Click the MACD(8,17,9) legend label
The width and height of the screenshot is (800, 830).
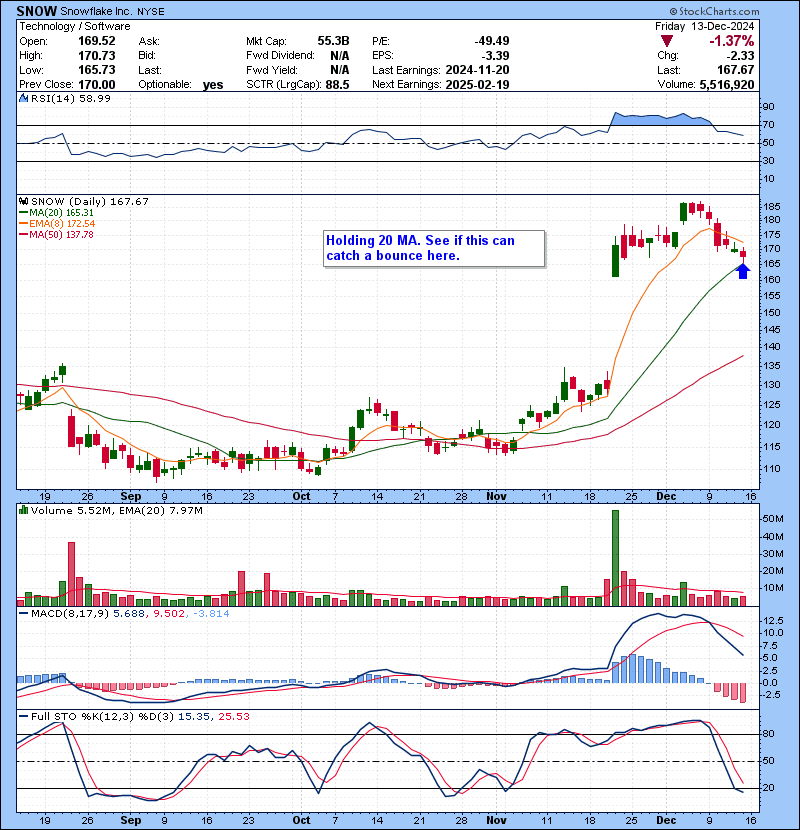[70, 614]
